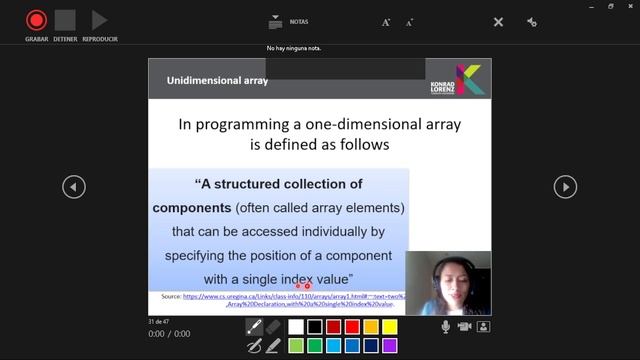Open the recording settings icon
The height and width of the screenshot is (360, 640).
point(532,22)
